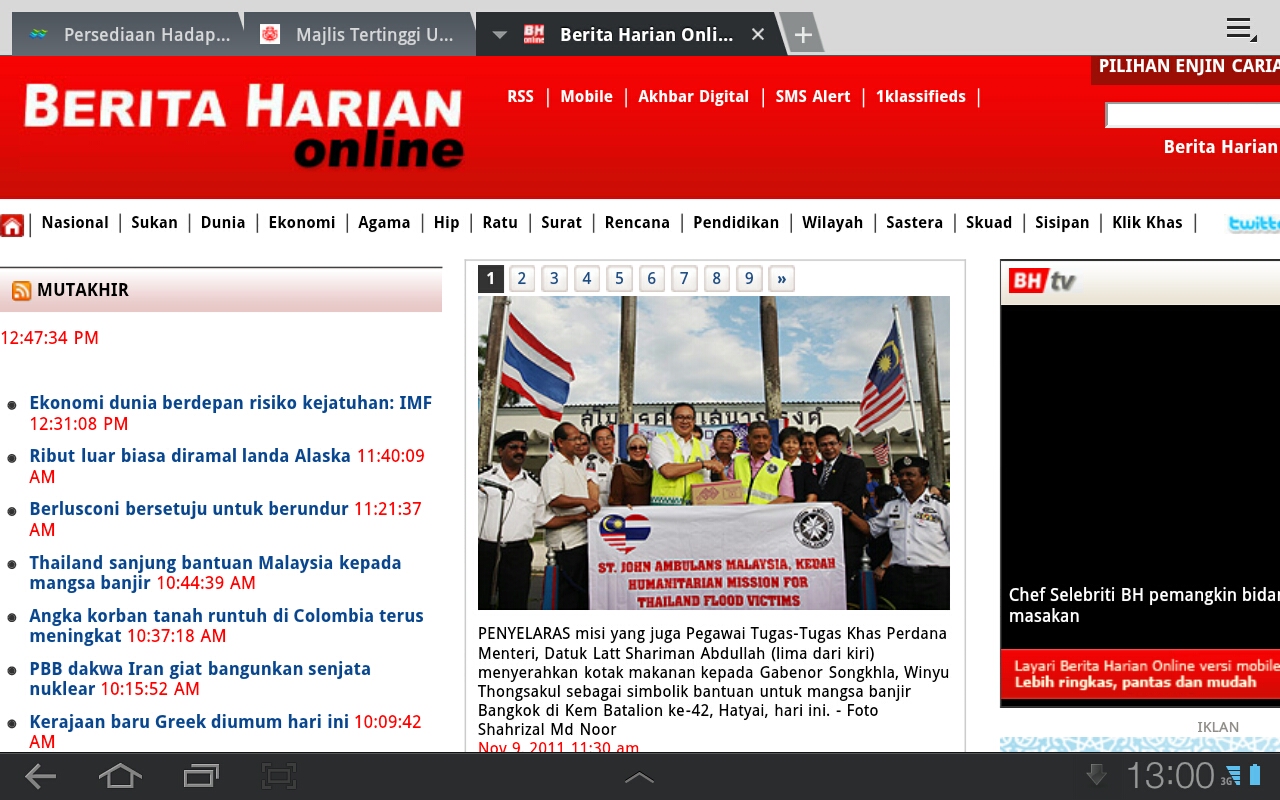Read Ribut luar biasa diramal landa Alaska

[190, 456]
